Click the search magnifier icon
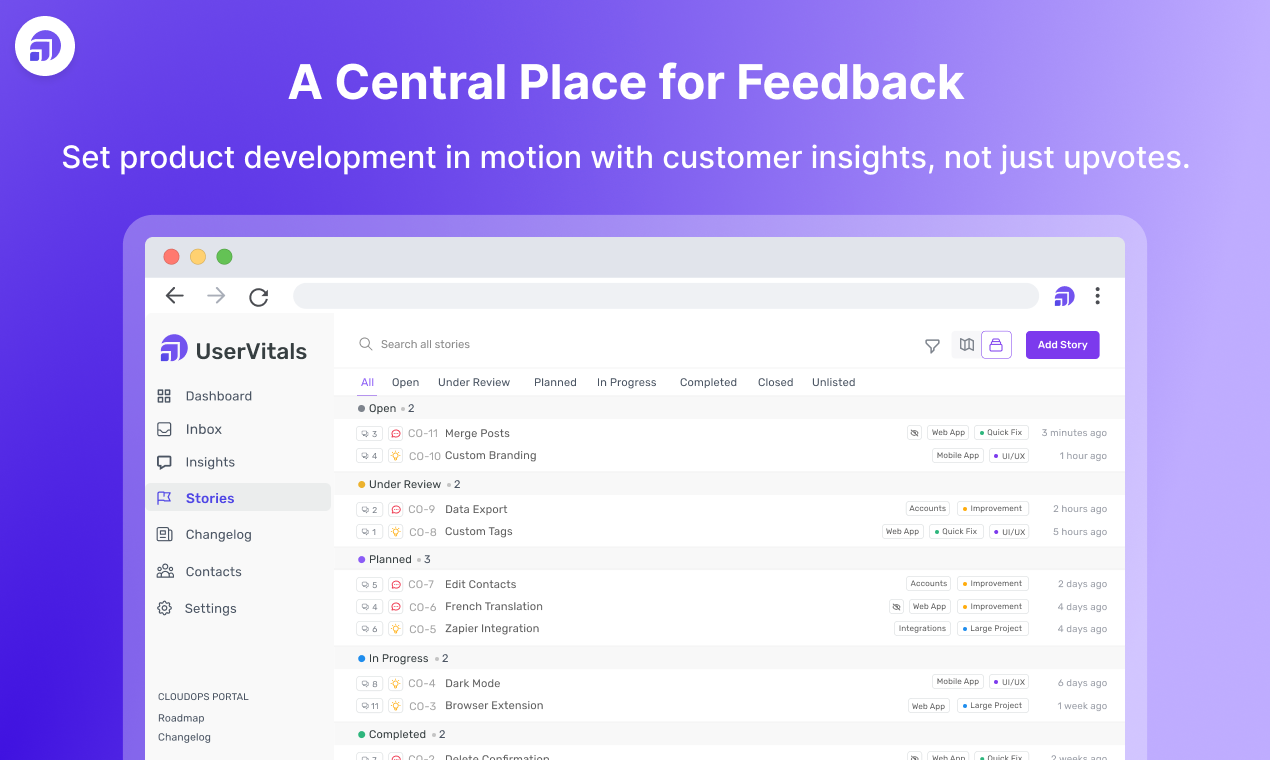The width and height of the screenshot is (1270, 760). (x=365, y=344)
